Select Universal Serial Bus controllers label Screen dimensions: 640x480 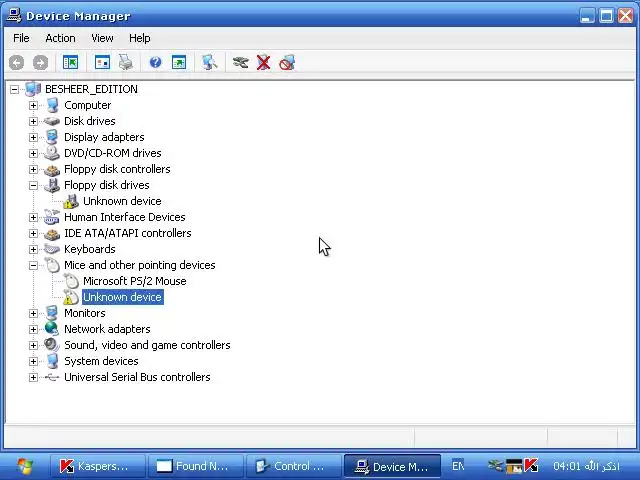[x=137, y=377]
